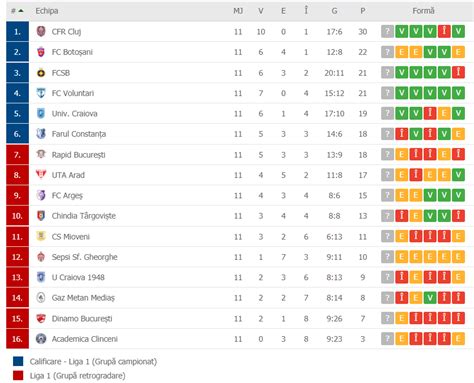
Task: Click the FC Voluntari crest icon
Action: point(41,93)
